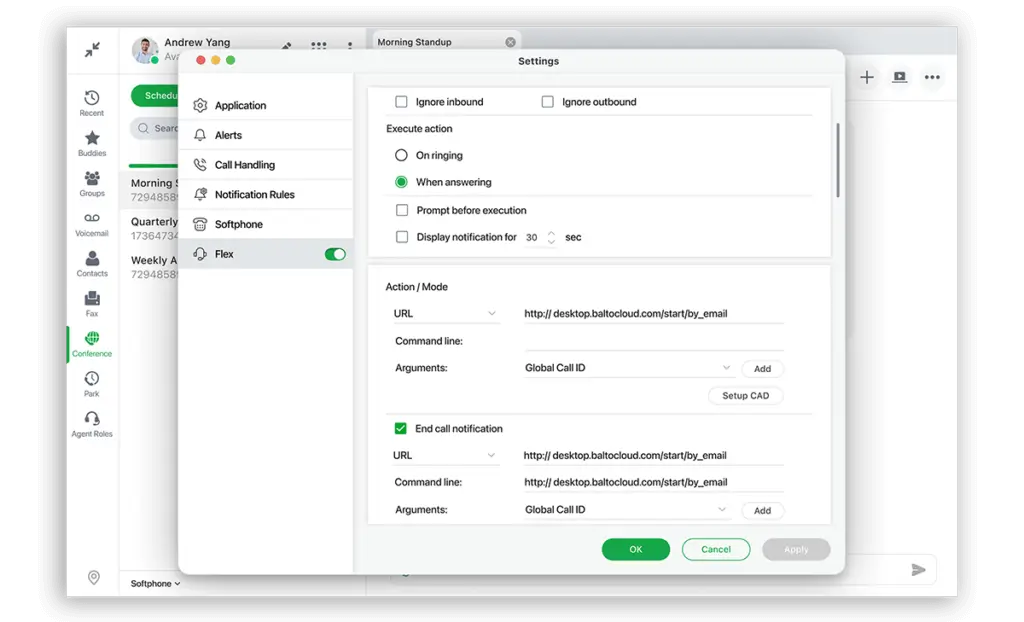Turn off the Flex toggle switch
This screenshot has height=622, width=1024.
335,254
